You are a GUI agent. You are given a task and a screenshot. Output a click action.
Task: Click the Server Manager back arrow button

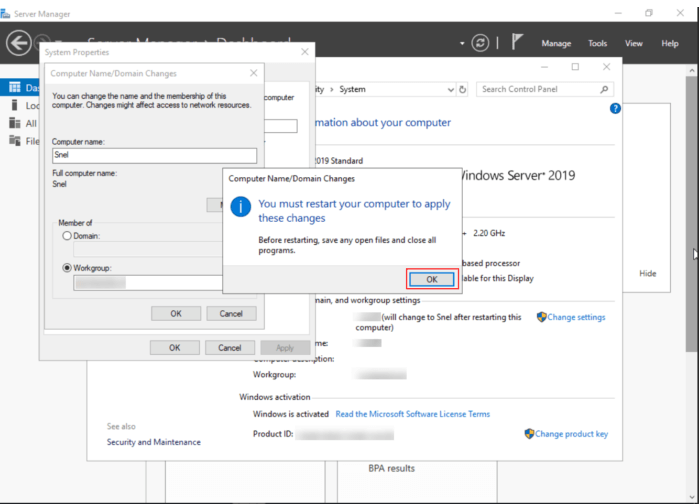(18, 43)
